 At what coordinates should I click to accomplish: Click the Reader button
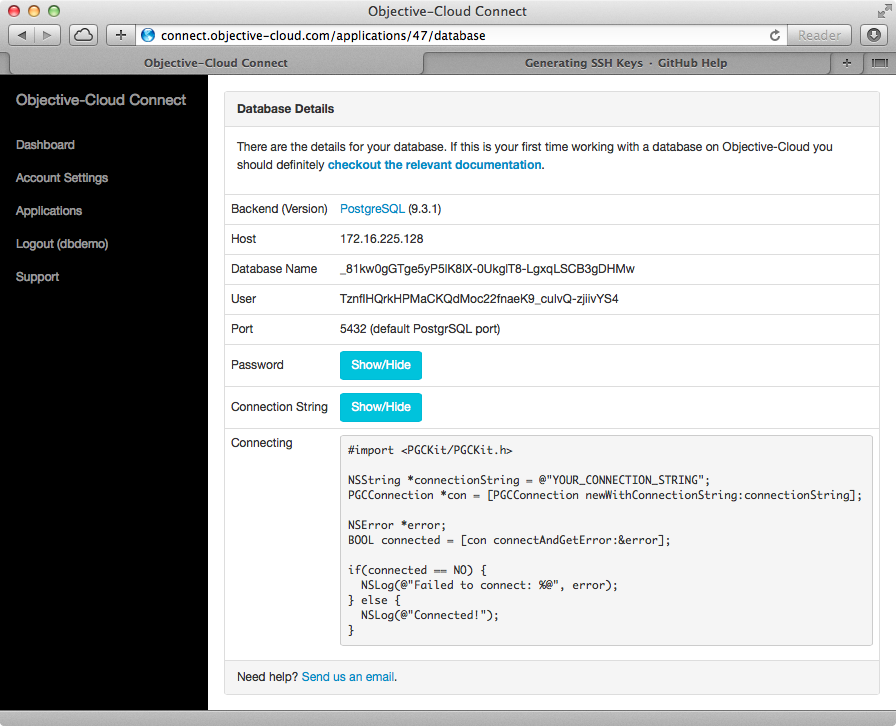pyautogui.click(x=819, y=35)
